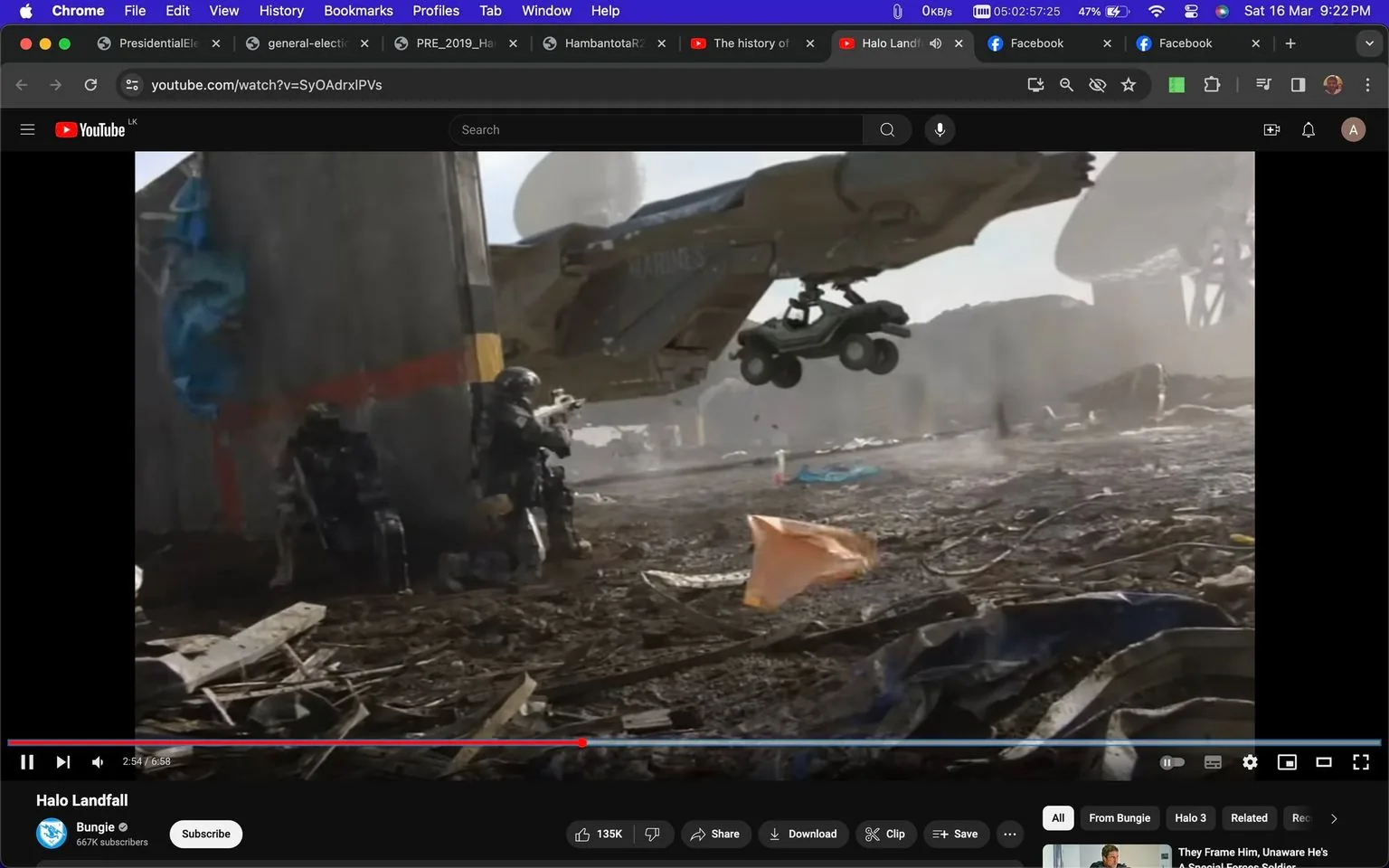Cast this tab using the cast icon
The height and width of the screenshot is (868, 1389).
point(1035,84)
